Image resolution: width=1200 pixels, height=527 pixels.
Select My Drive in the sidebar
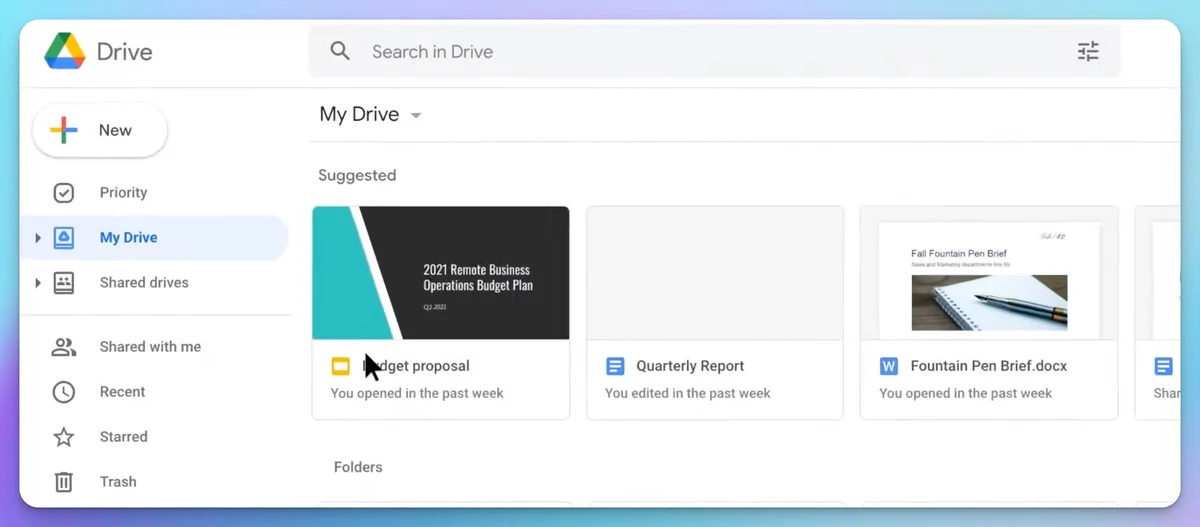pyautogui.click(x=128, y=238)
